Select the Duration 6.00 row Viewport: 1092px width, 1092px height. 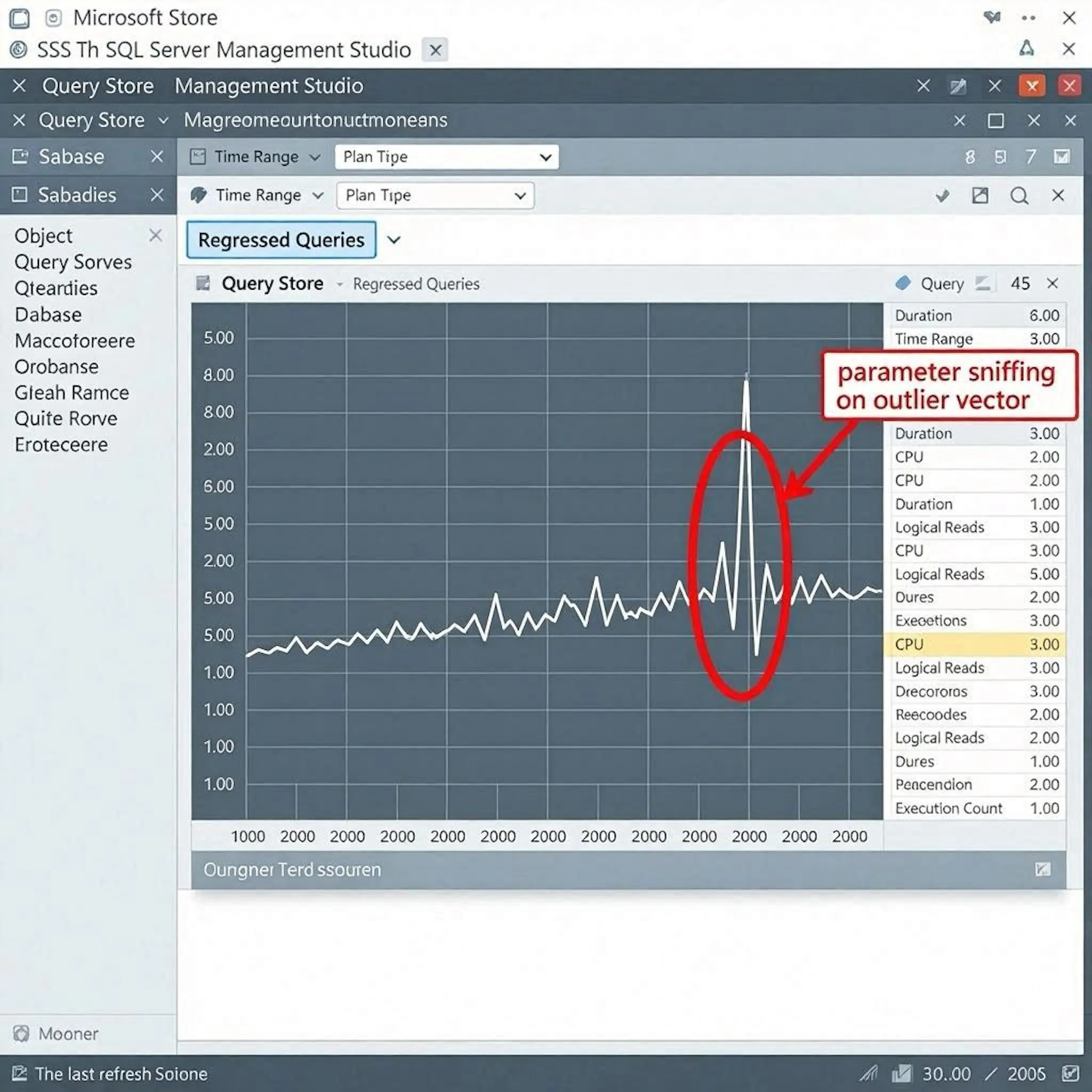coord(976,316)
